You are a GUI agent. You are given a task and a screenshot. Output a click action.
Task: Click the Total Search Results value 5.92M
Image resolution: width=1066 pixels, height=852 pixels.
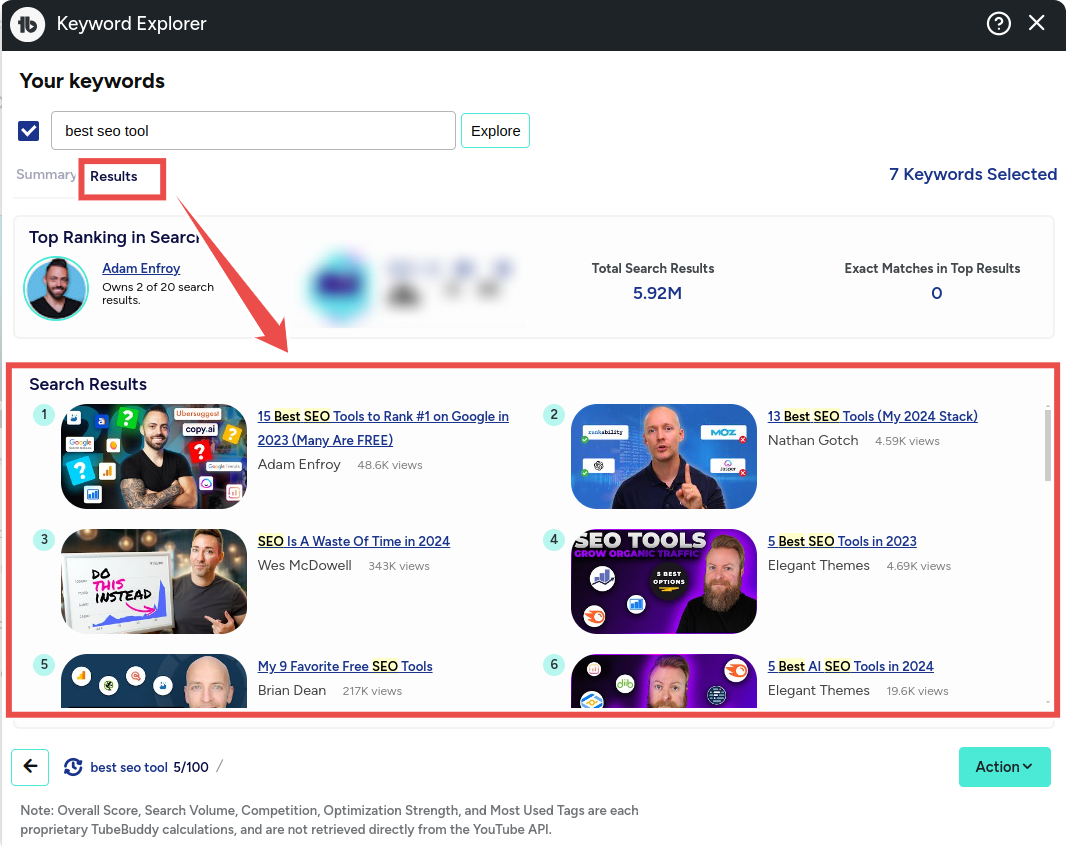(657, 293)
